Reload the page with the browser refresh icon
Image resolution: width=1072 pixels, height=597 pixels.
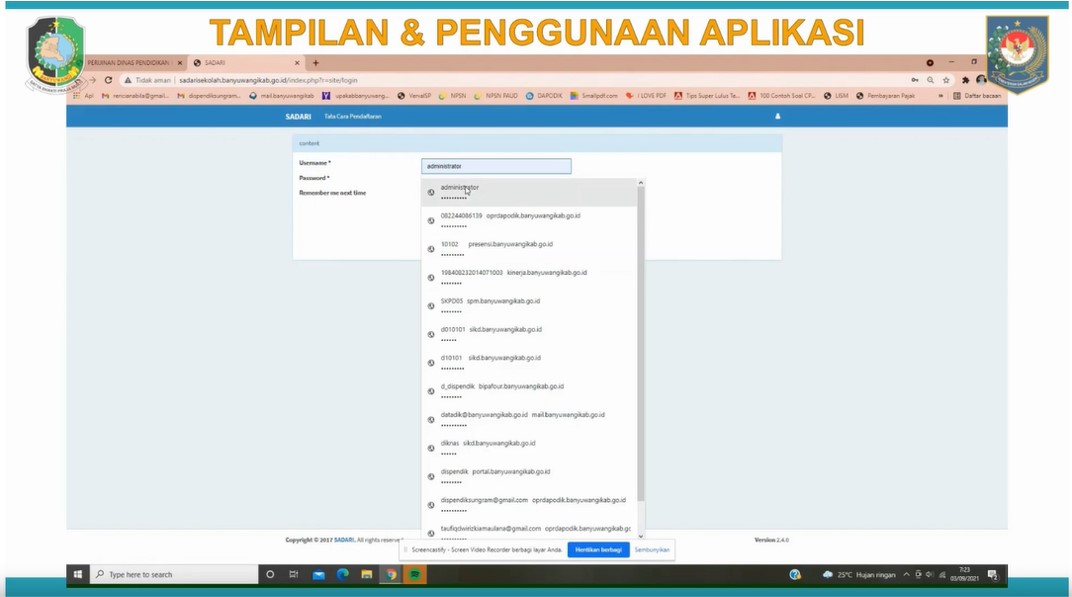[x=108, y=80]
